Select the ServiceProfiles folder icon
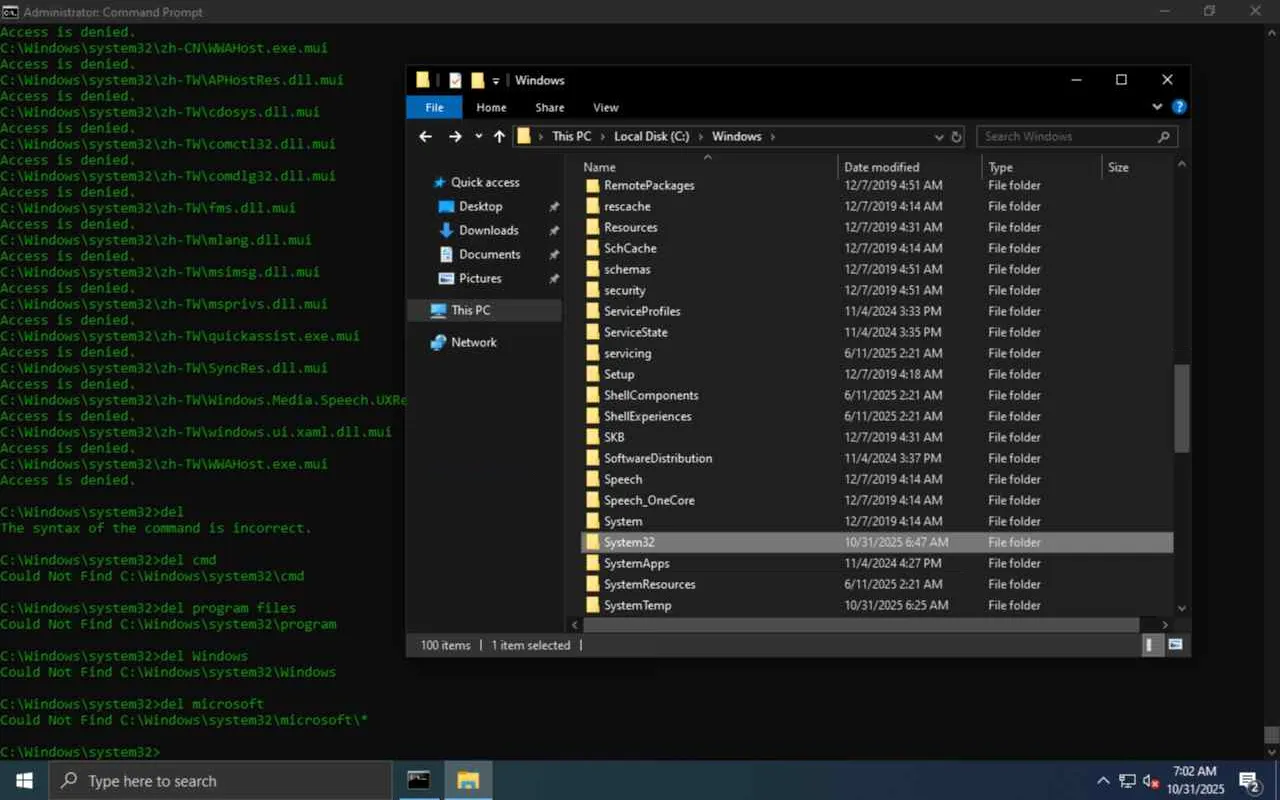This screenshot has width=1280, height=800. coord(592,311)
